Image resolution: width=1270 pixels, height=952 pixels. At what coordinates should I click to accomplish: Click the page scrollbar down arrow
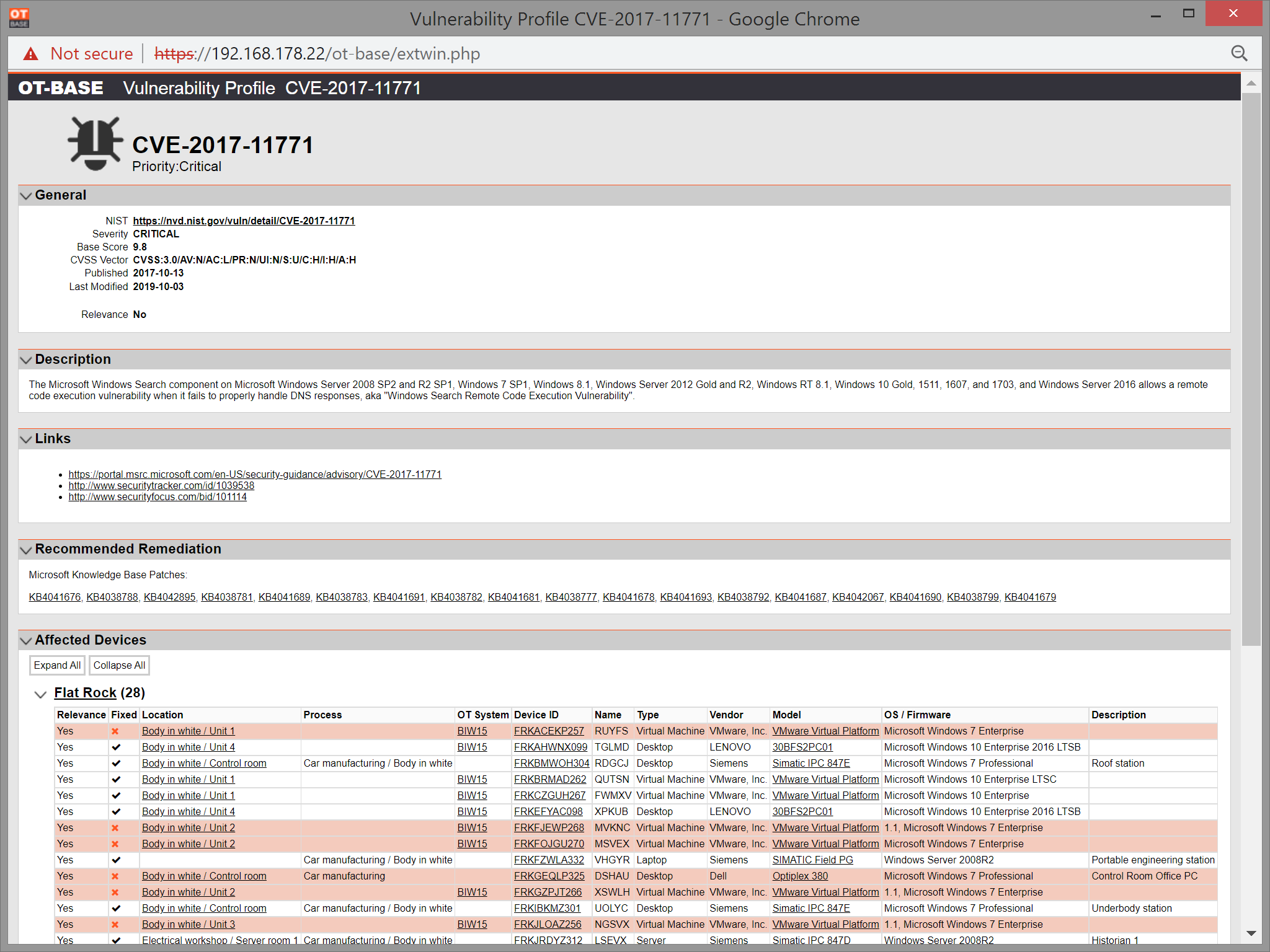(x=1251, y=933)
